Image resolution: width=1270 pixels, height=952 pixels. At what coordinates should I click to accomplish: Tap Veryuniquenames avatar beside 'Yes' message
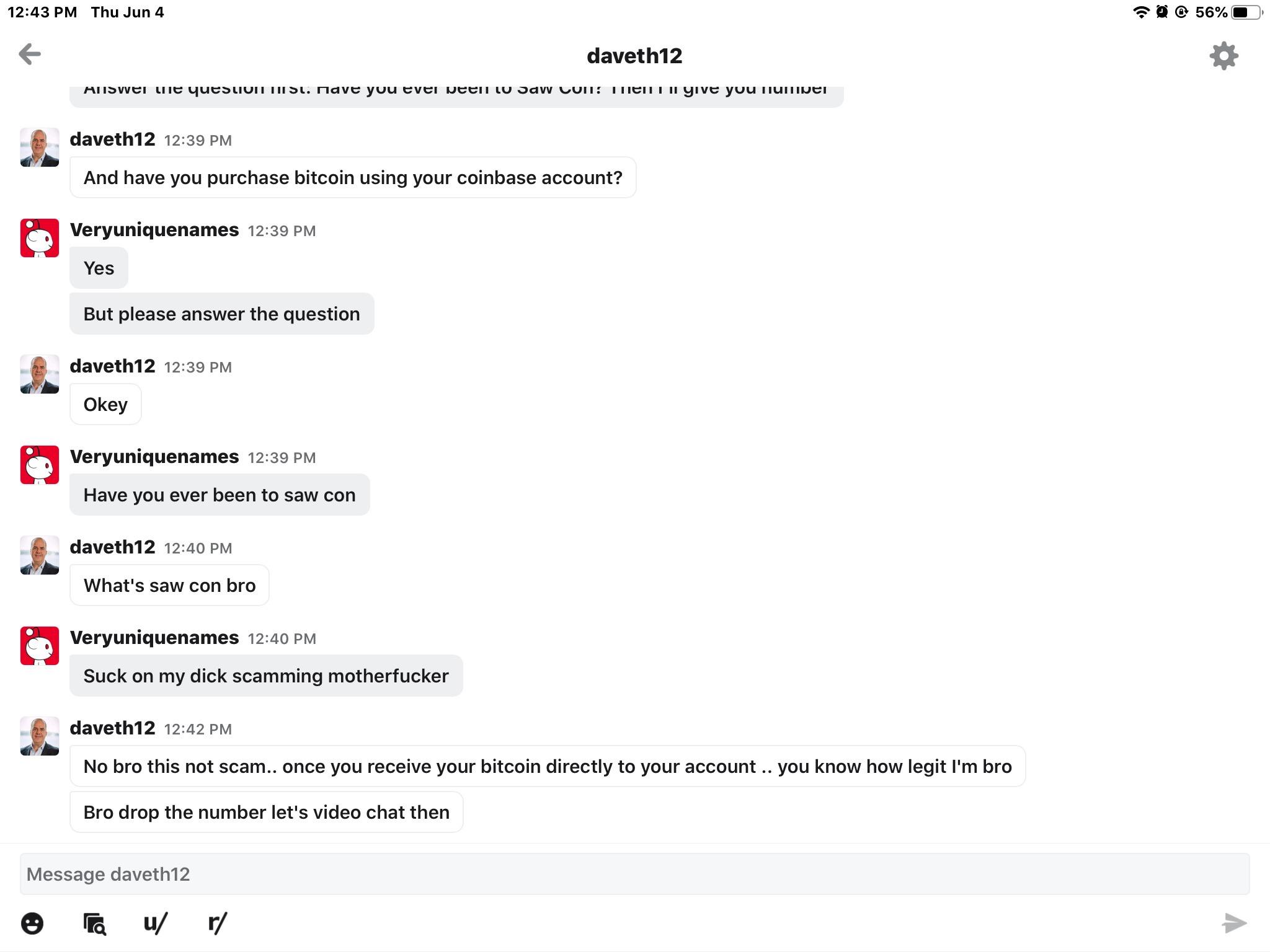(40, 238)
